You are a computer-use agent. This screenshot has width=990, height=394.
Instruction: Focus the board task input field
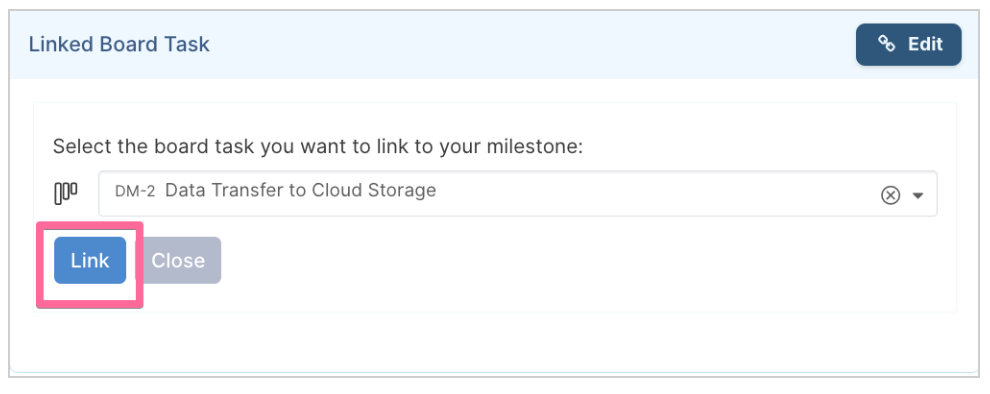(x=518, y=193)
